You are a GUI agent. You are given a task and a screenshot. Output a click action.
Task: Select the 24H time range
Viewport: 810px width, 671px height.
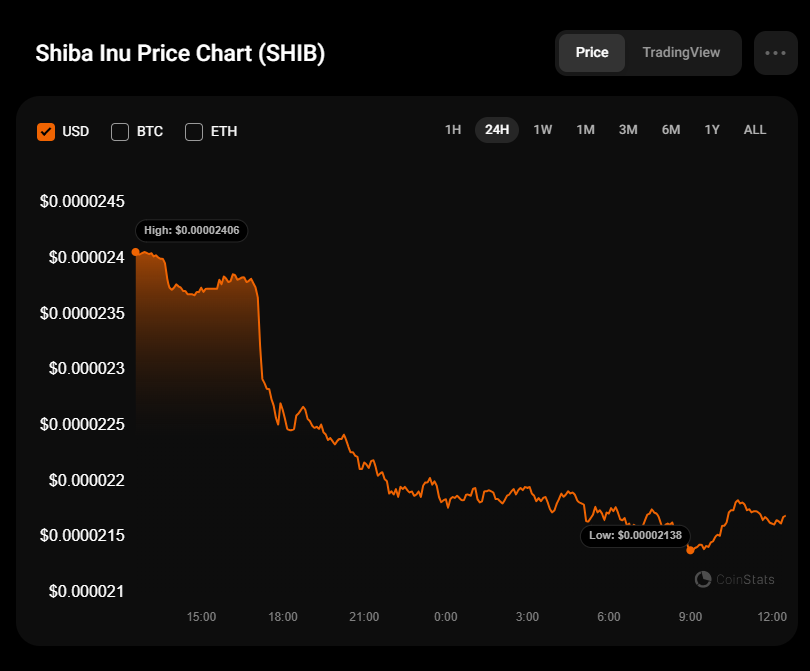[x=497, y=130]
